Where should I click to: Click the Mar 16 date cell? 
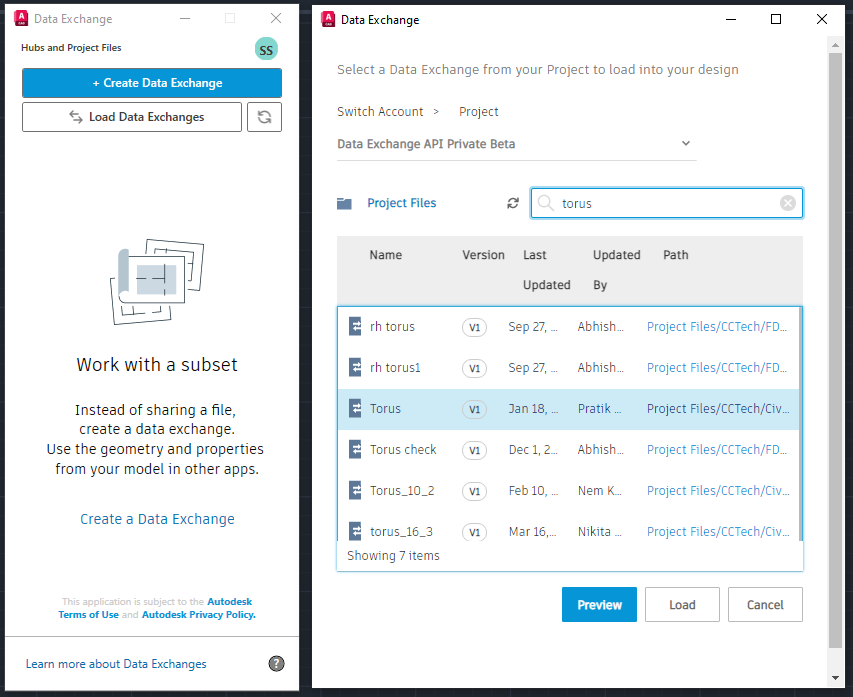(x=532, y=531)
